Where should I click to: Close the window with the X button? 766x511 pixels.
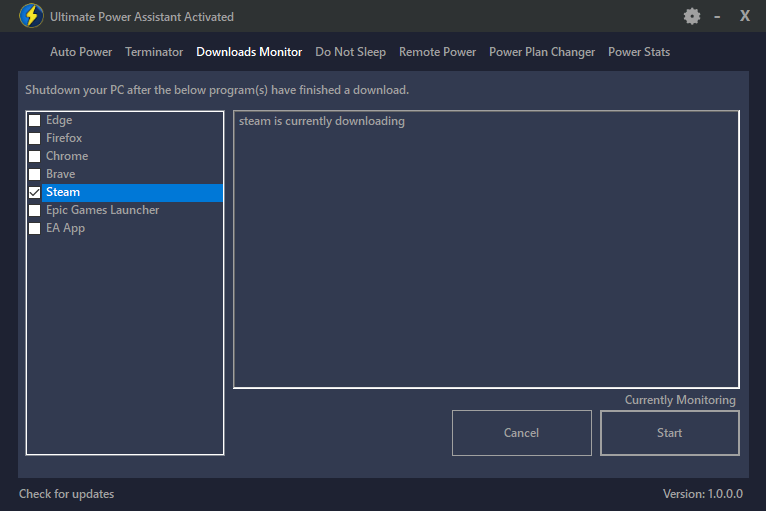[x=745, y=16]
